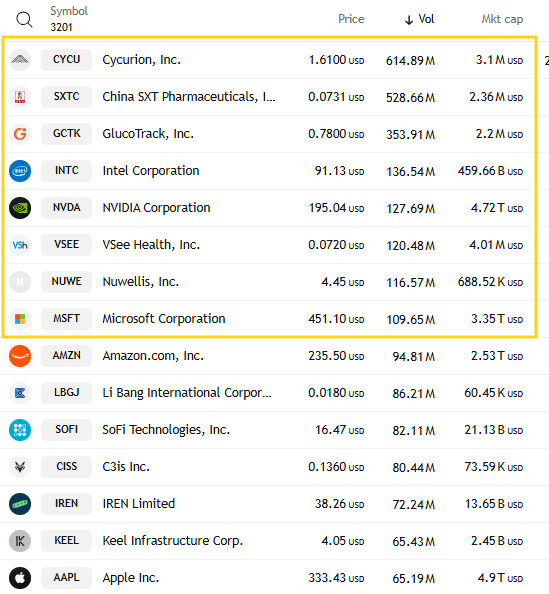Open the VSEE ticker badge

click(x=66, y=245)
